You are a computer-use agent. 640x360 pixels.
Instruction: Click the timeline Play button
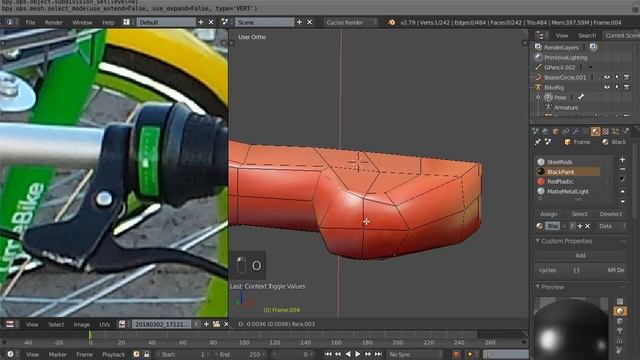(x=358, y=354)
